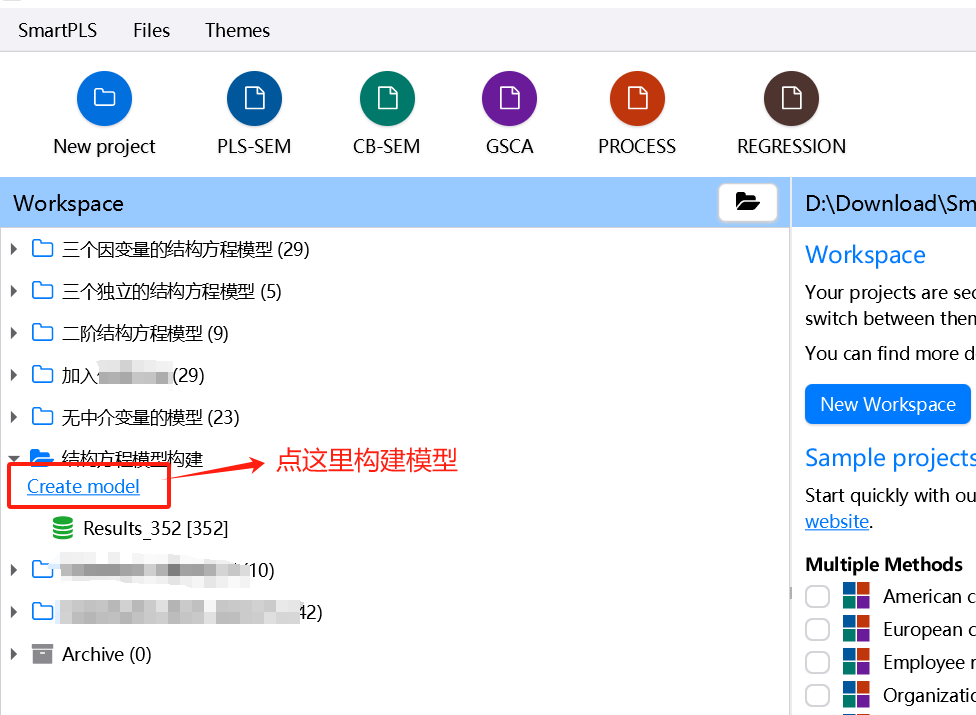The height and width of the screenshot is (715, 976).
Task: Click the blue Workspace heading in right panel
Action: pos(865,255)
